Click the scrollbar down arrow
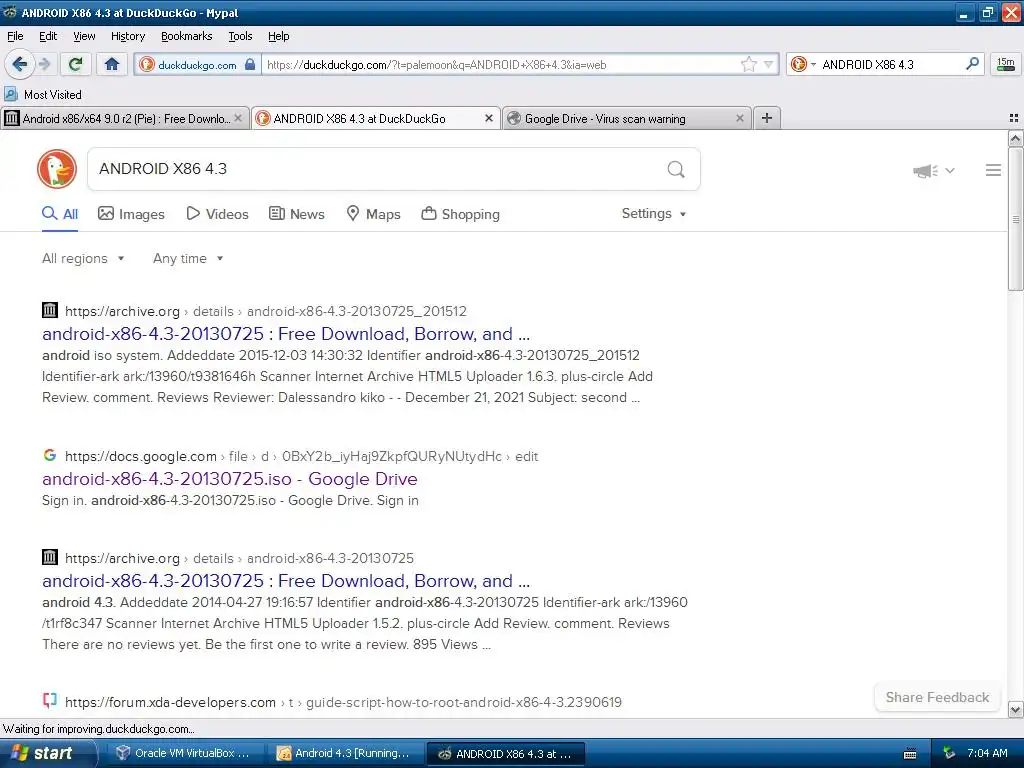 pyautogui.click(x=1015, y=709)
